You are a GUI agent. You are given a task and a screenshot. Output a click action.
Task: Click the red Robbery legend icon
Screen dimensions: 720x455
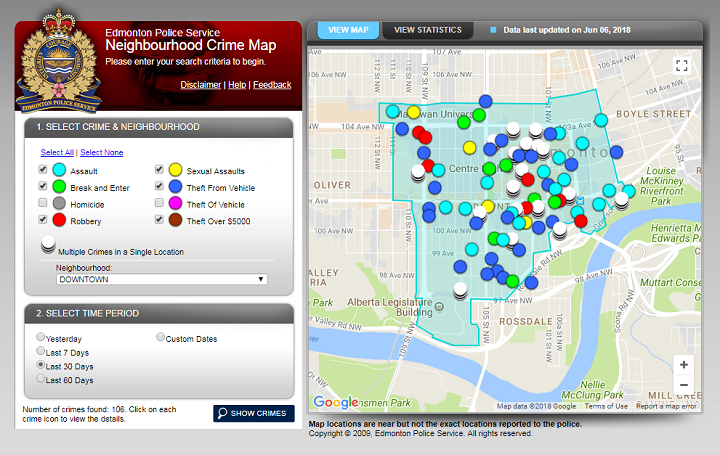[x=59, y=220]
